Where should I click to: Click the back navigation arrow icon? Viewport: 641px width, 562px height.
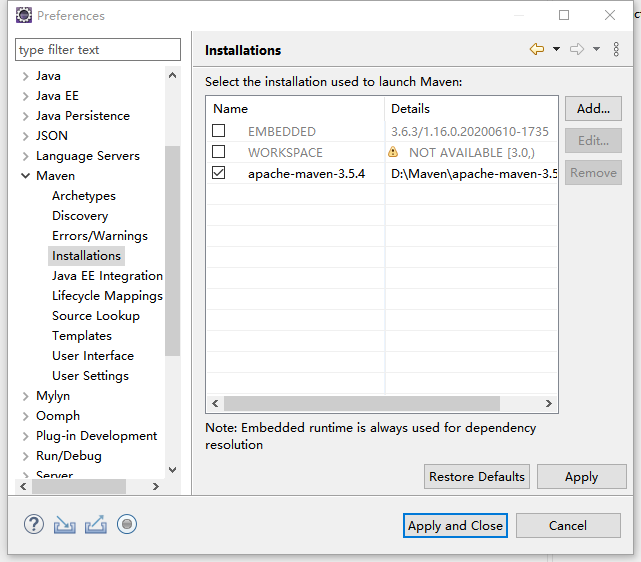point(537,50)
